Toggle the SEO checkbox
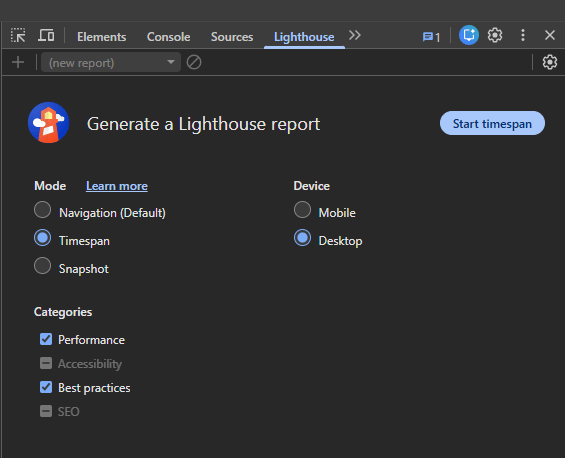Screen dimensions: 565x458 tap(46, 411)
